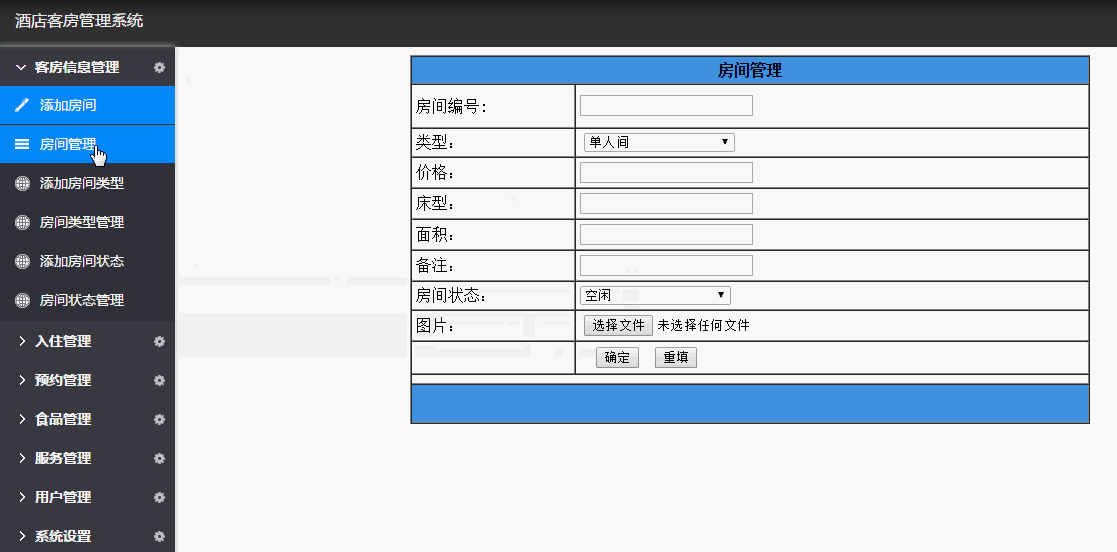Viewport: 1117px width, 552px height.
Task: Click the list icon beside 房间管理
Action: coord(22,144)
